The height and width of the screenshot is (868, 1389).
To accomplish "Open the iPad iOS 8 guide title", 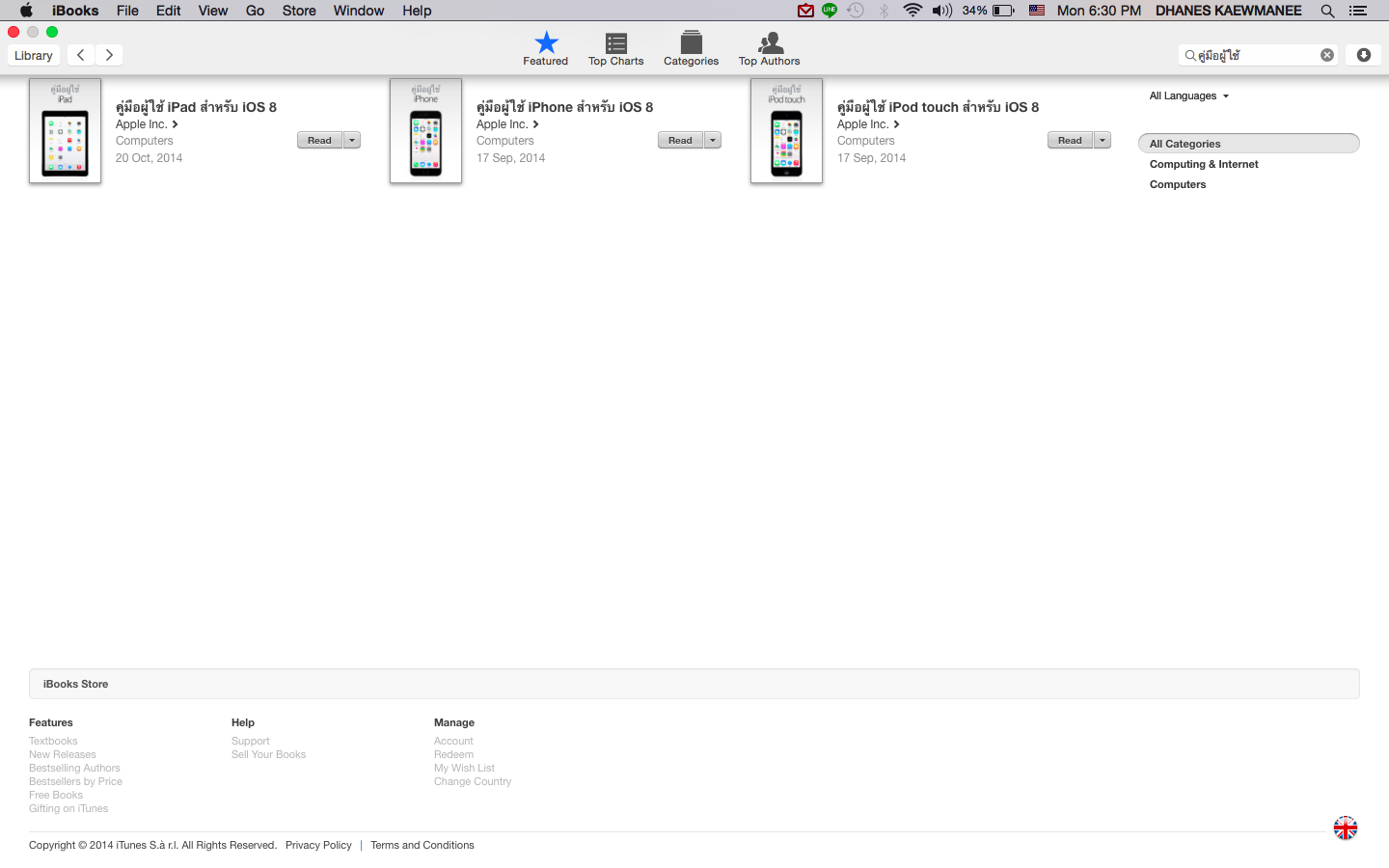I will pos(196,106).
